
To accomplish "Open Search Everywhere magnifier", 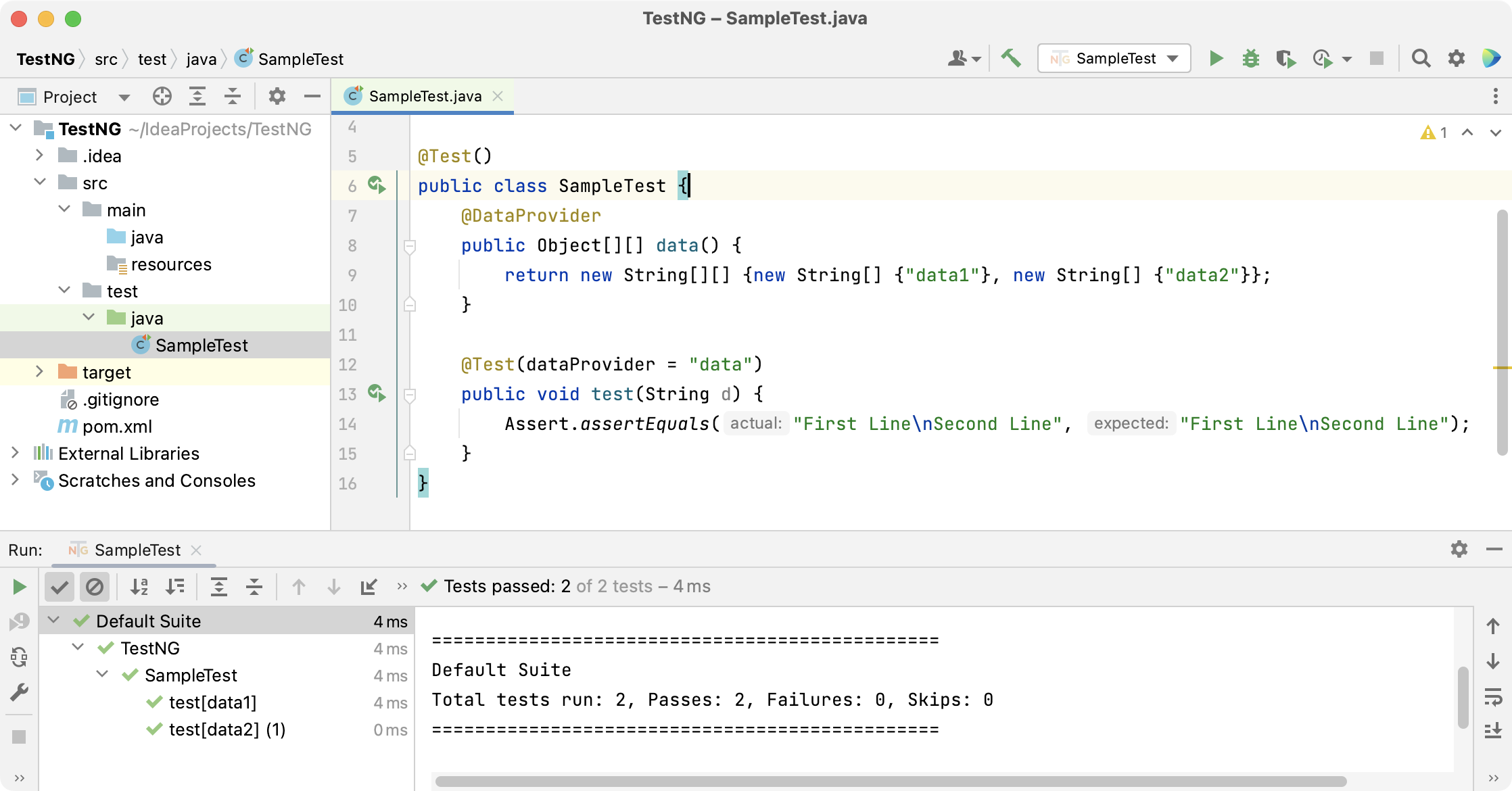I will coord(1421,59).
